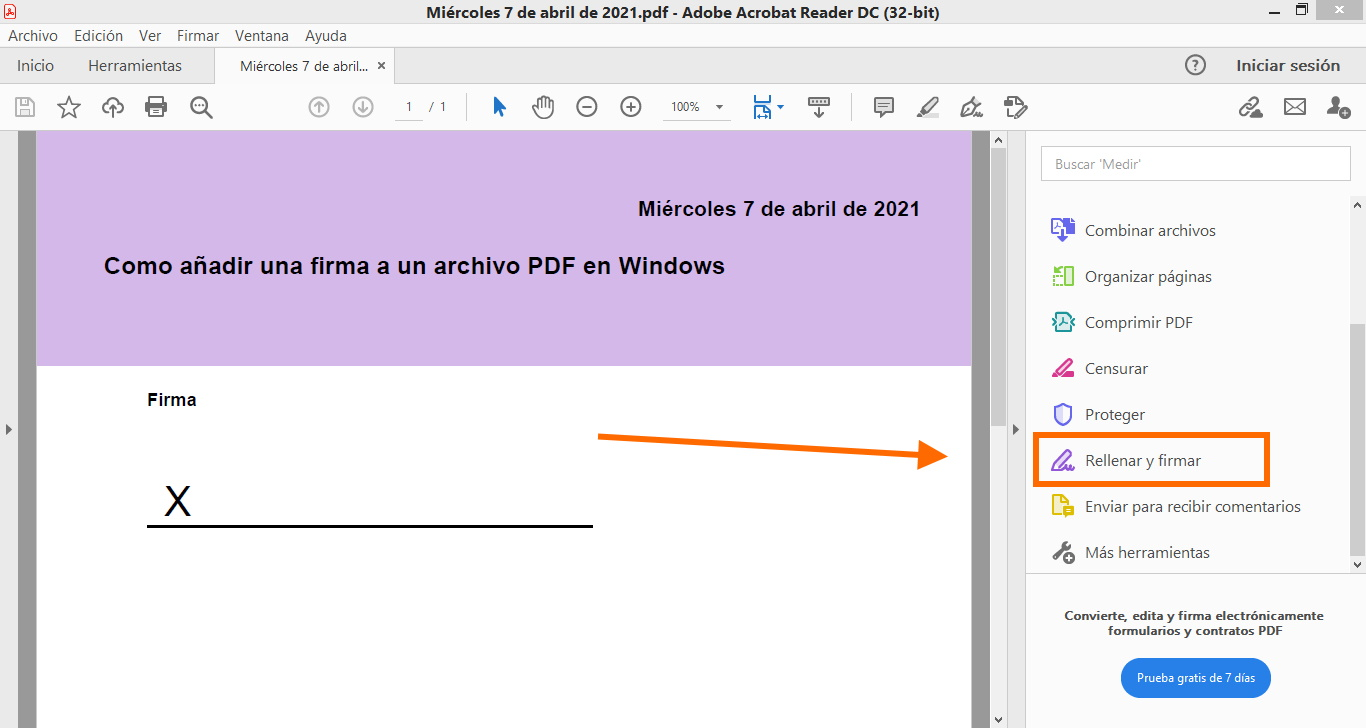Open the Ayuda menu
Image resolution: width=1366 pixels, height=728 pixels.
pos(326,35)
